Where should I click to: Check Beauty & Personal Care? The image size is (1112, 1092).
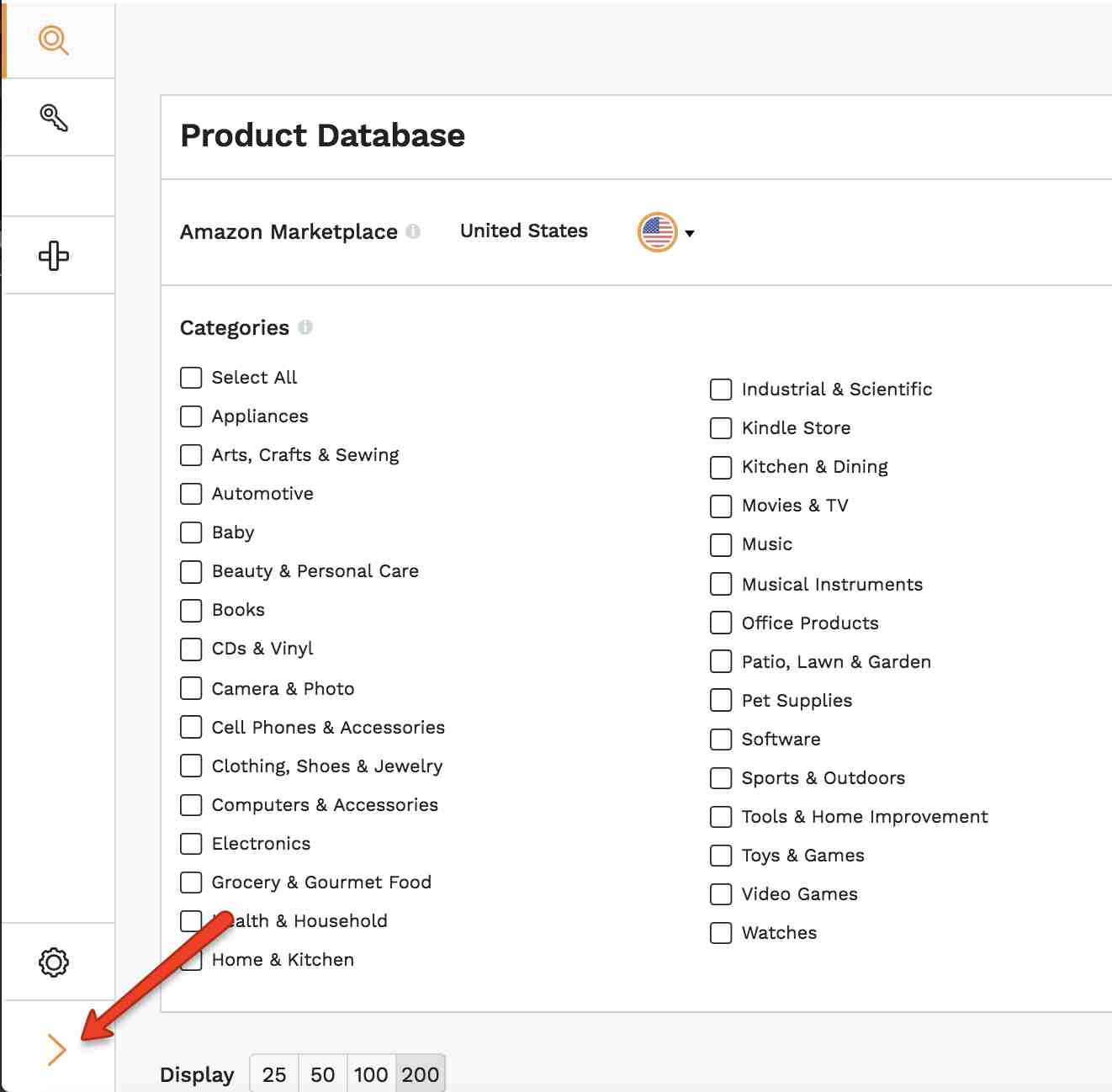191,572
